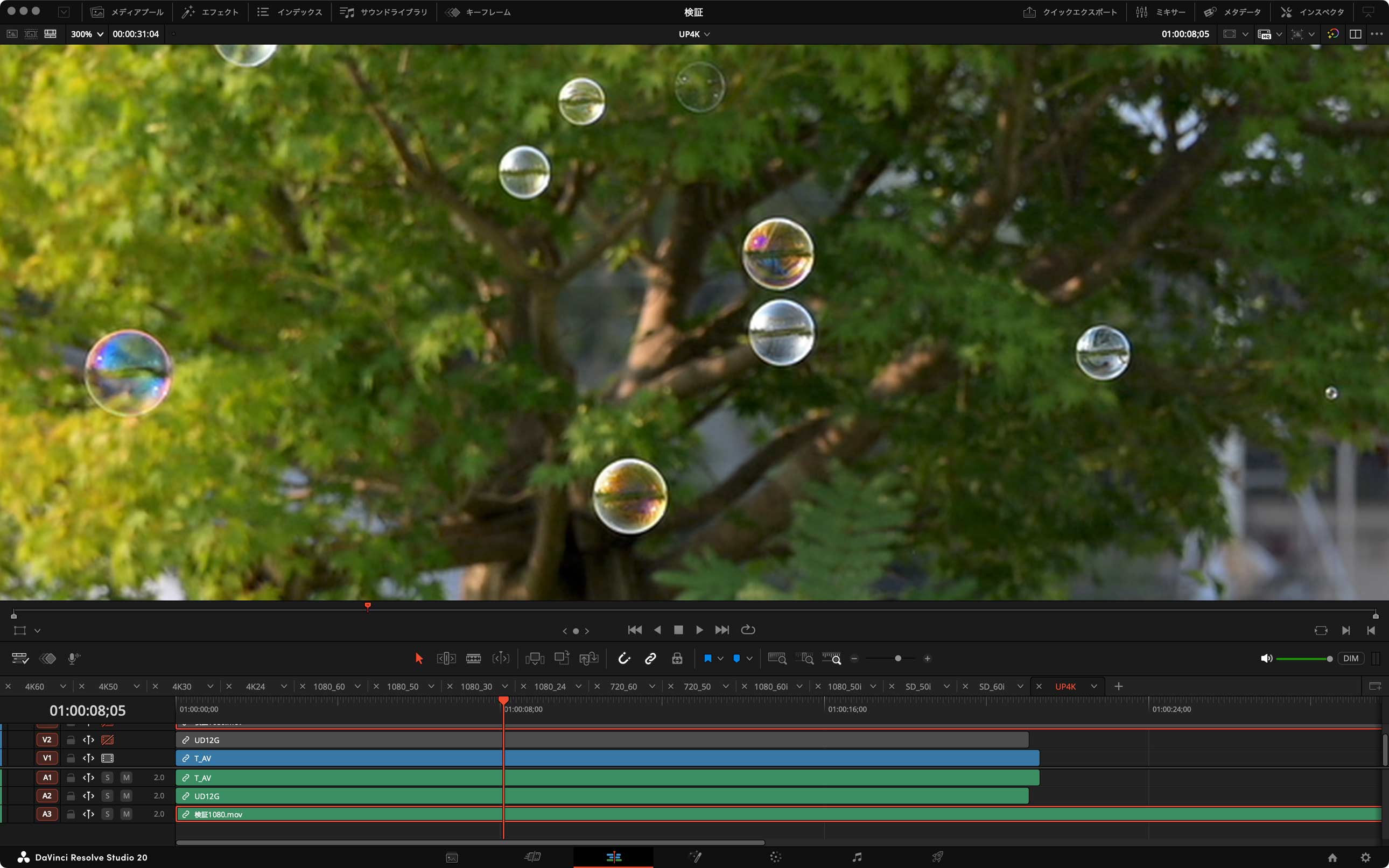This screenshot has width=1389, height=868.
Task: Open the flag color dropdown arrow
Action: pyautogui.click(x=720, y=659)
